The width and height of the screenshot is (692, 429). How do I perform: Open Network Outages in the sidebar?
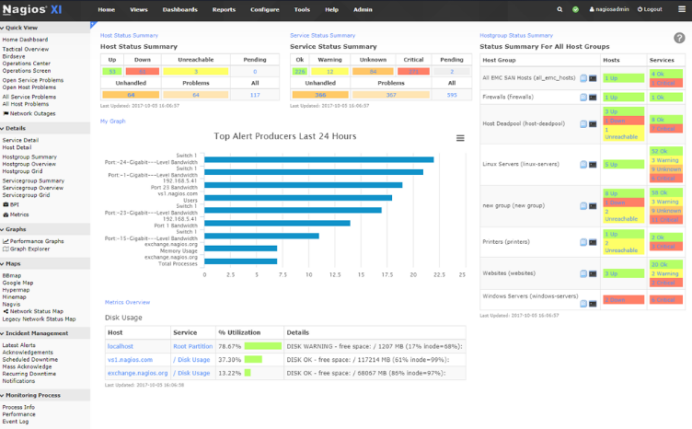pos(30,113)
